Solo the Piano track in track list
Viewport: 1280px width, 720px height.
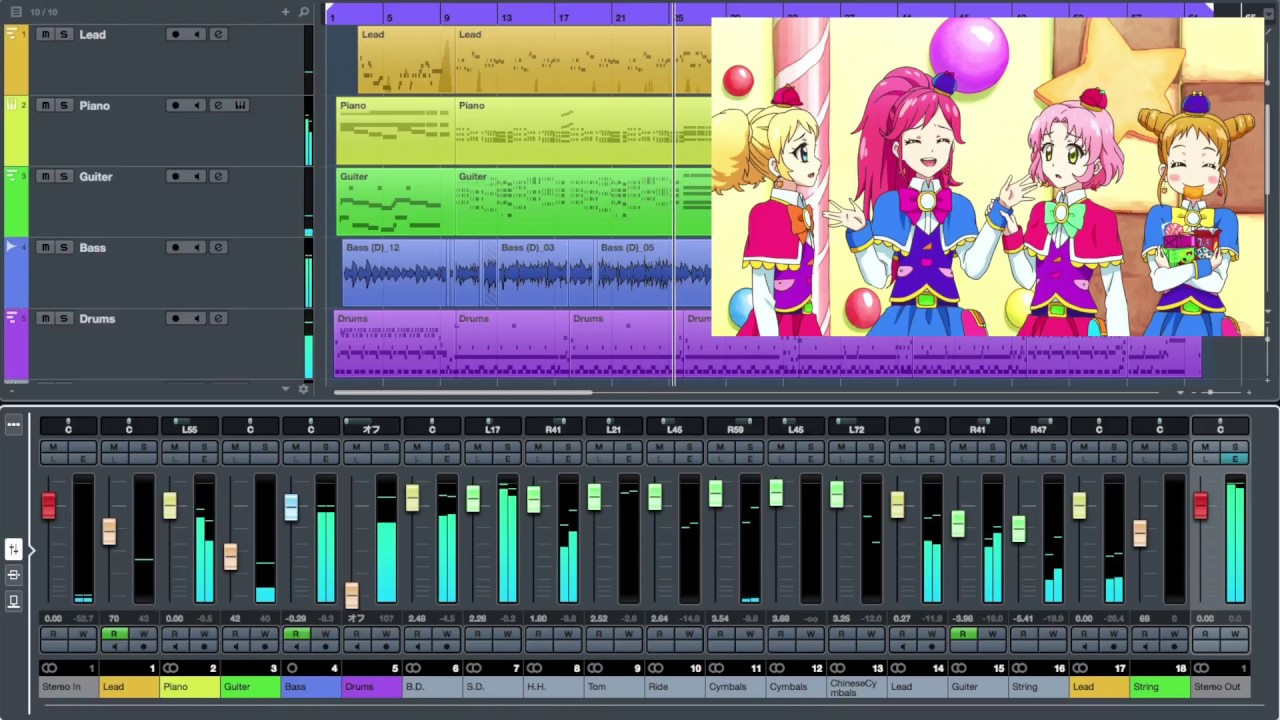(x=64, y=105)
